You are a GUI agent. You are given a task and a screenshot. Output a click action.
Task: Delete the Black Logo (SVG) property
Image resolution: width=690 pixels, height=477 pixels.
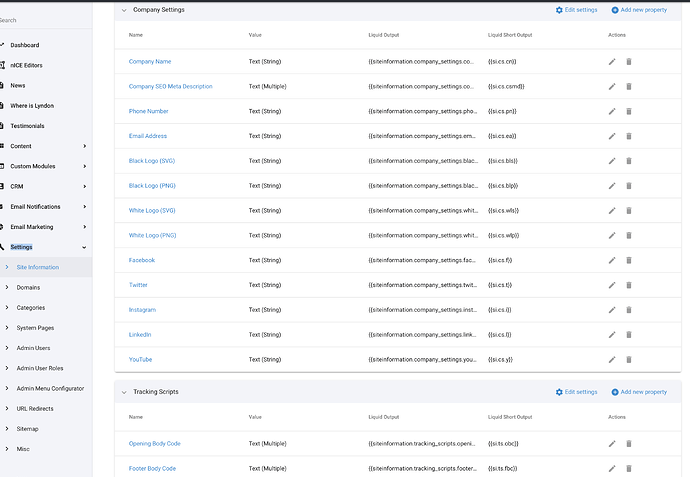[x=629, y=161]
